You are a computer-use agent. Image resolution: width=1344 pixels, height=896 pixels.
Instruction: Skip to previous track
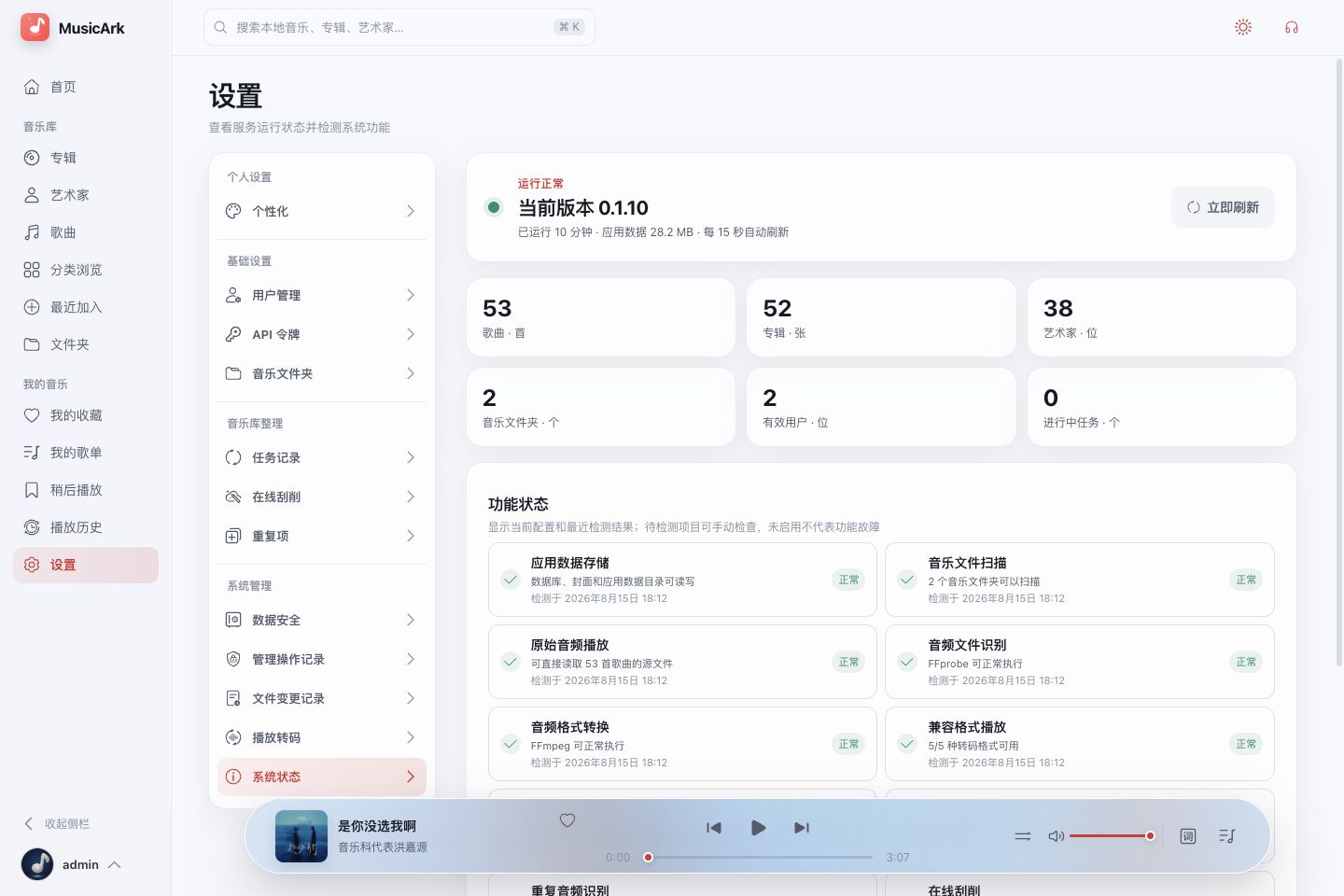click(714, 828)
